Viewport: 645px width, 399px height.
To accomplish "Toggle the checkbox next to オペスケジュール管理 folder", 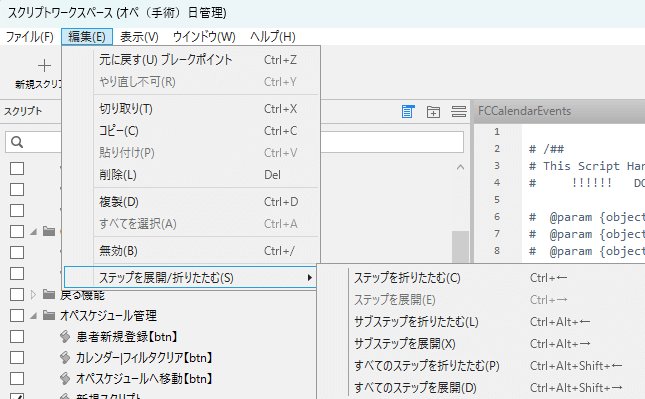I will (17, 315).
